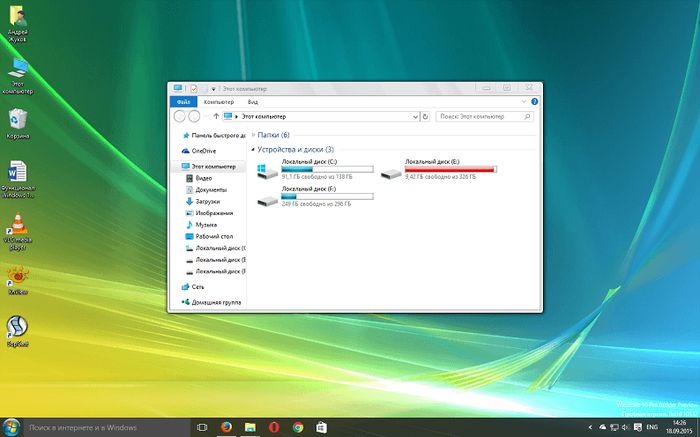This screenshot has width=700, height=437.
Task: Select Local Disk (F:) drive icon
Action: click(267, 199)
